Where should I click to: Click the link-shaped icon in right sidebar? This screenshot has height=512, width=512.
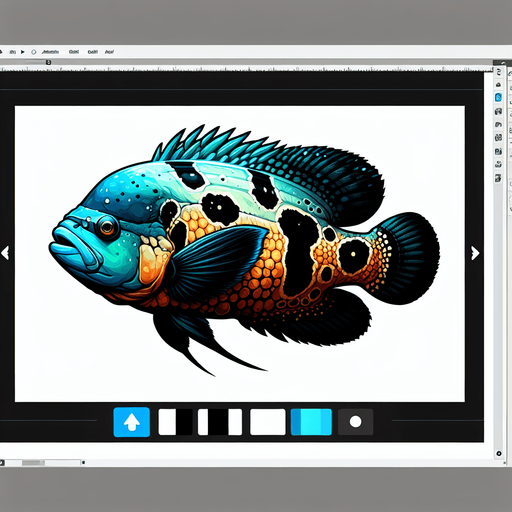(x=498, y=164)
